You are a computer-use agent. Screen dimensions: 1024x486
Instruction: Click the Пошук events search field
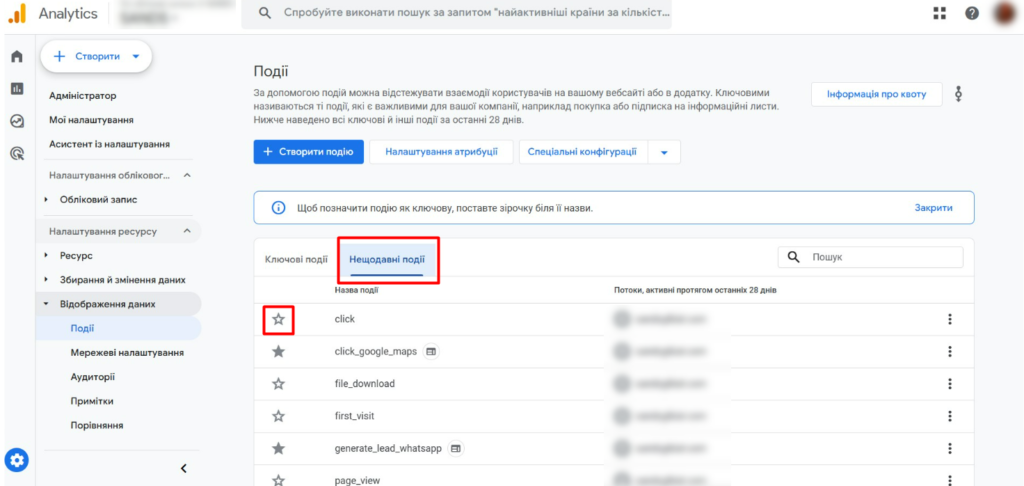click(880, 257)
